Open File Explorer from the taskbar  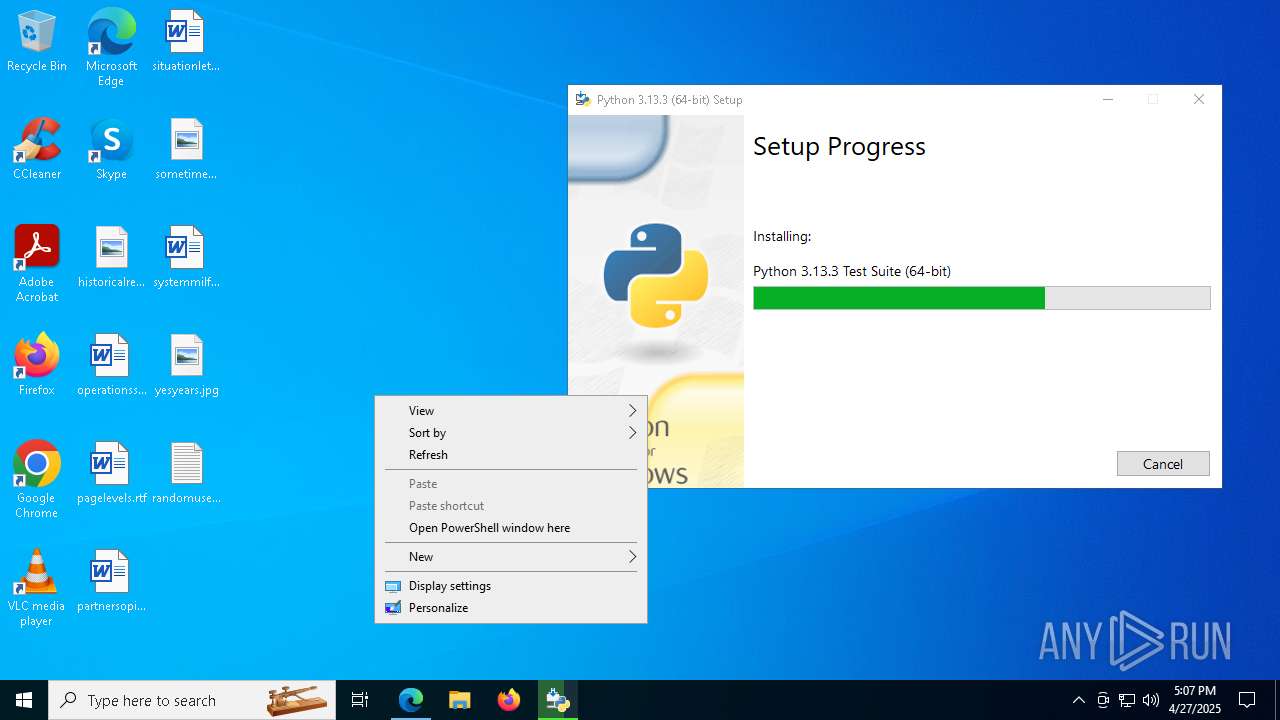459,700
